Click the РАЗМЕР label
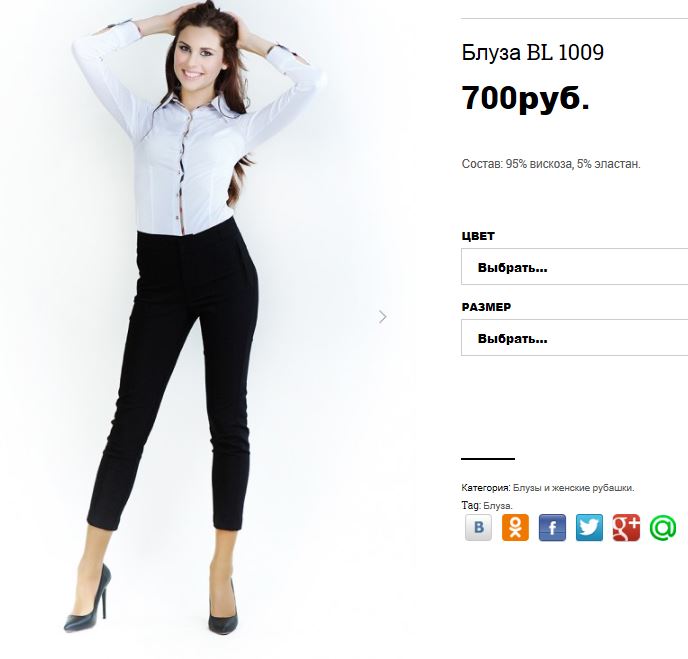 click(486, 307)
